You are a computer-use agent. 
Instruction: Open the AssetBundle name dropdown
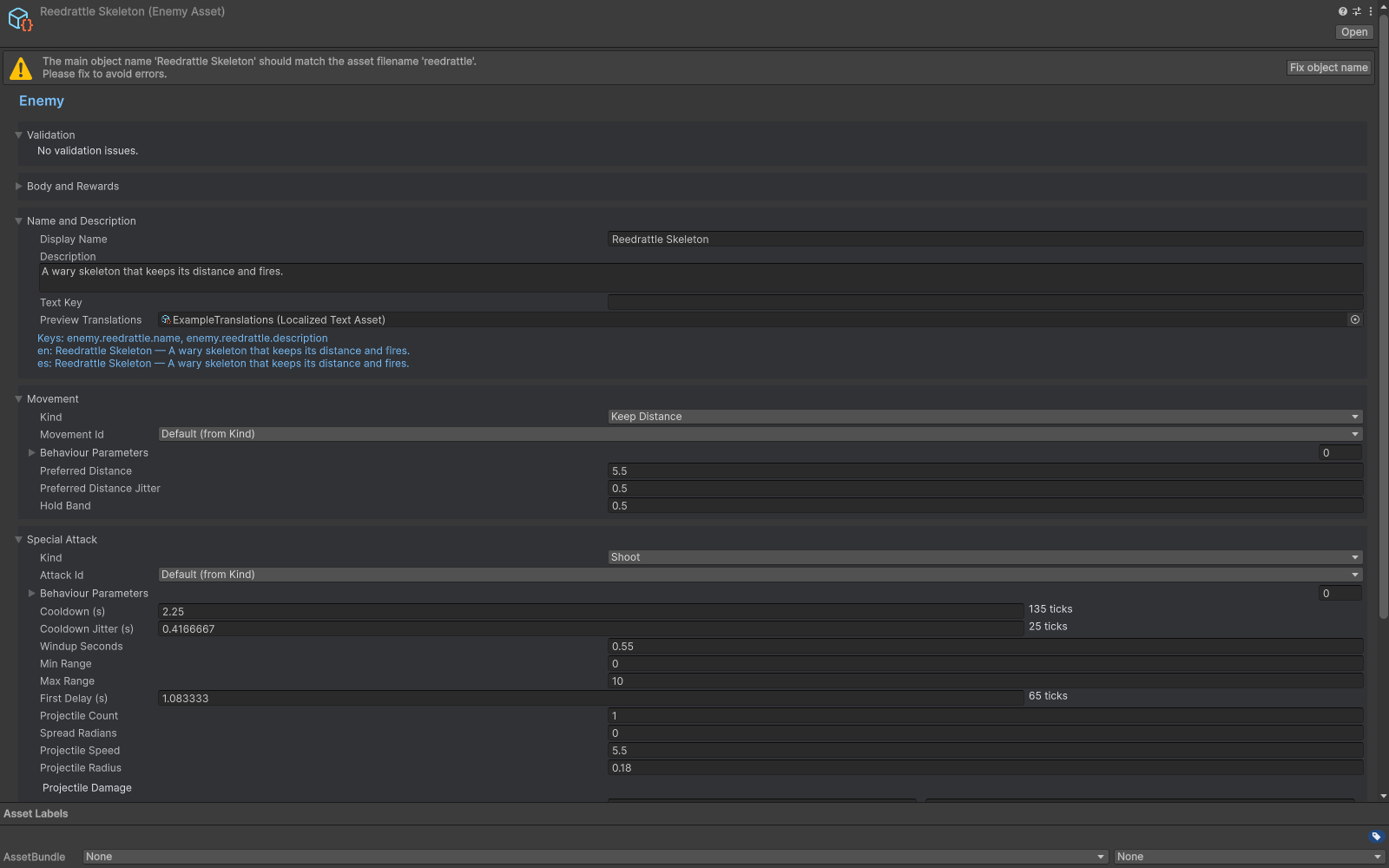pyautogui.click(x=596, y=857)
